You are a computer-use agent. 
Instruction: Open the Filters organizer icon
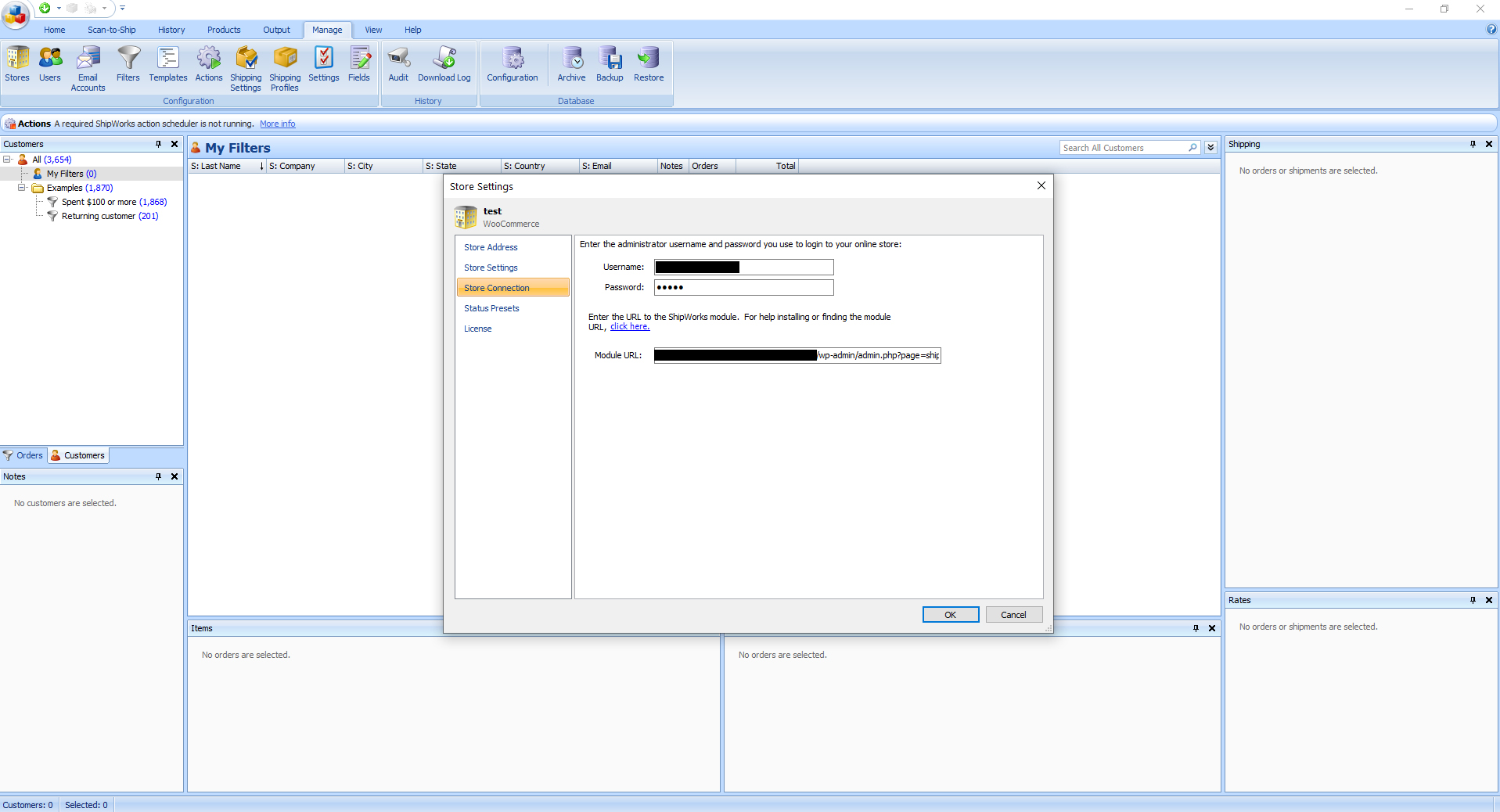pos(128,64)
